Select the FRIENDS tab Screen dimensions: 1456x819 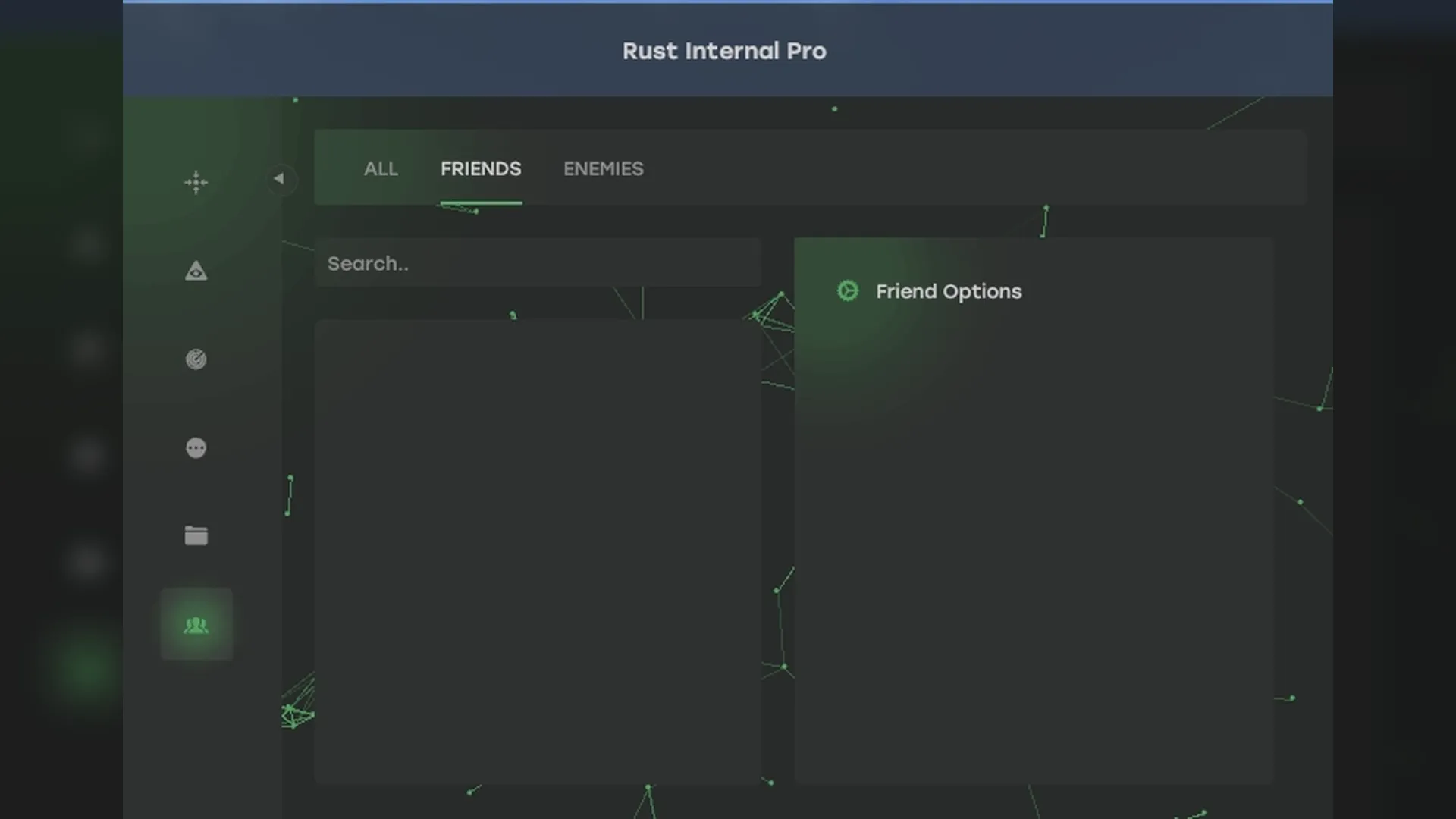[x=481, y=168]
